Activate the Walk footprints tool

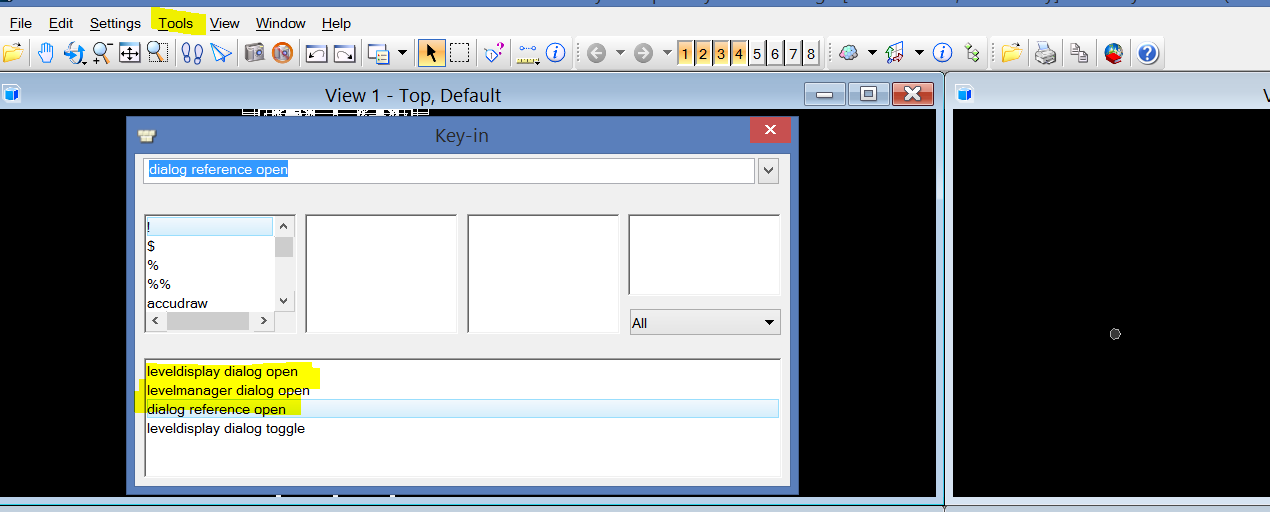192,53
